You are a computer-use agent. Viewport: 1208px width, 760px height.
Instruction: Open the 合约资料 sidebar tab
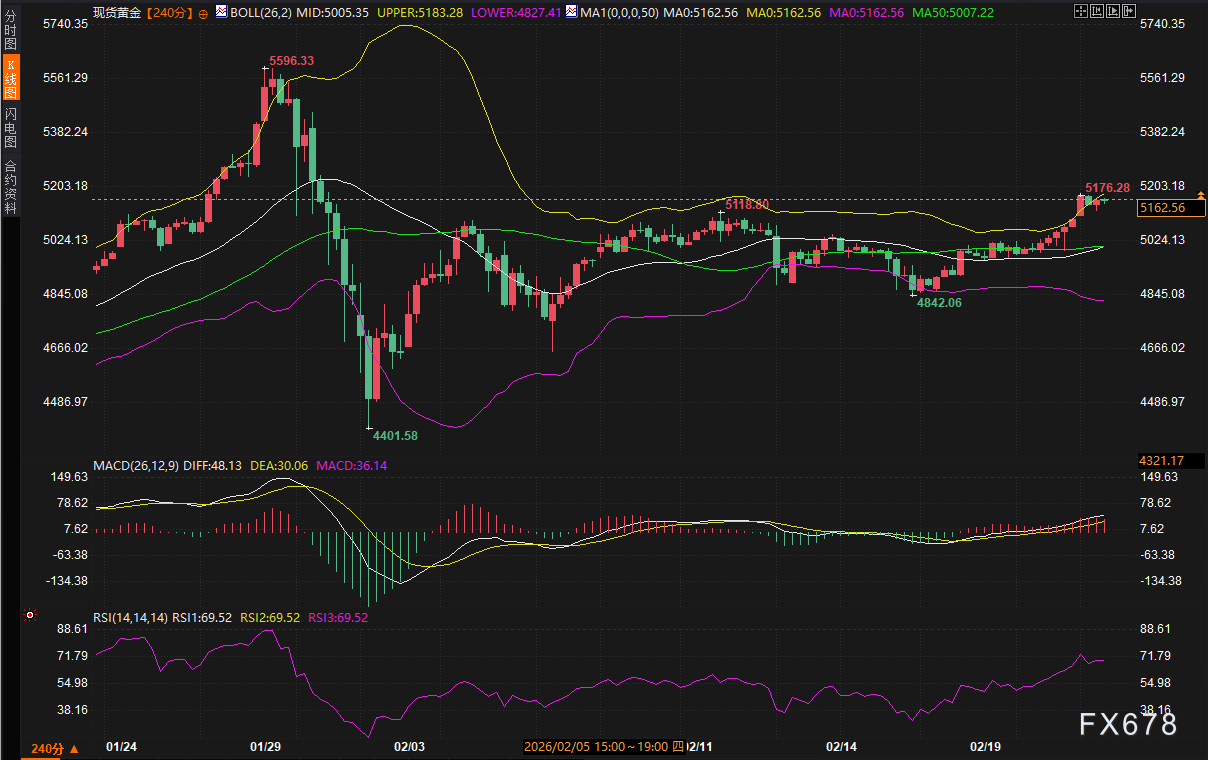[10, 187]
